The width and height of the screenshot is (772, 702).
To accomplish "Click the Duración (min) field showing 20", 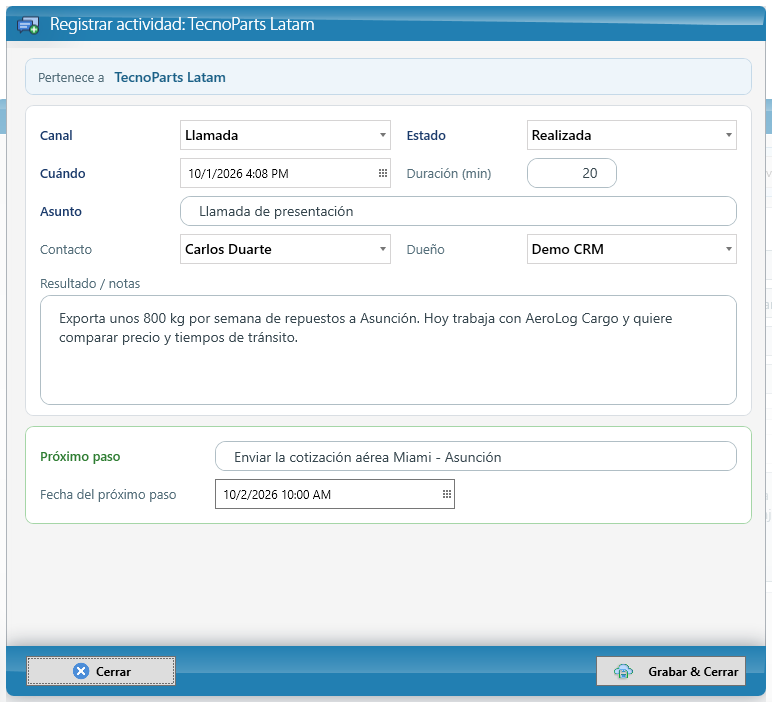I will click(x=572, y=173).
